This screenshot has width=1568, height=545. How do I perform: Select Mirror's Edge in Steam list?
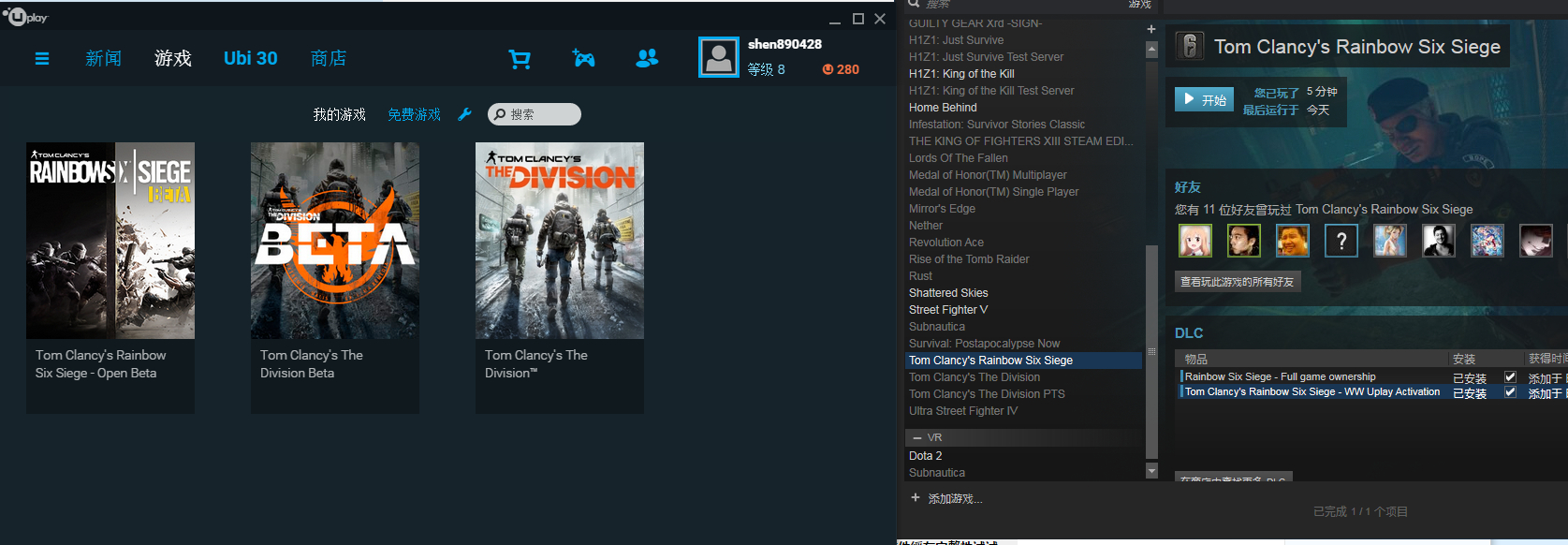(942, 209)
